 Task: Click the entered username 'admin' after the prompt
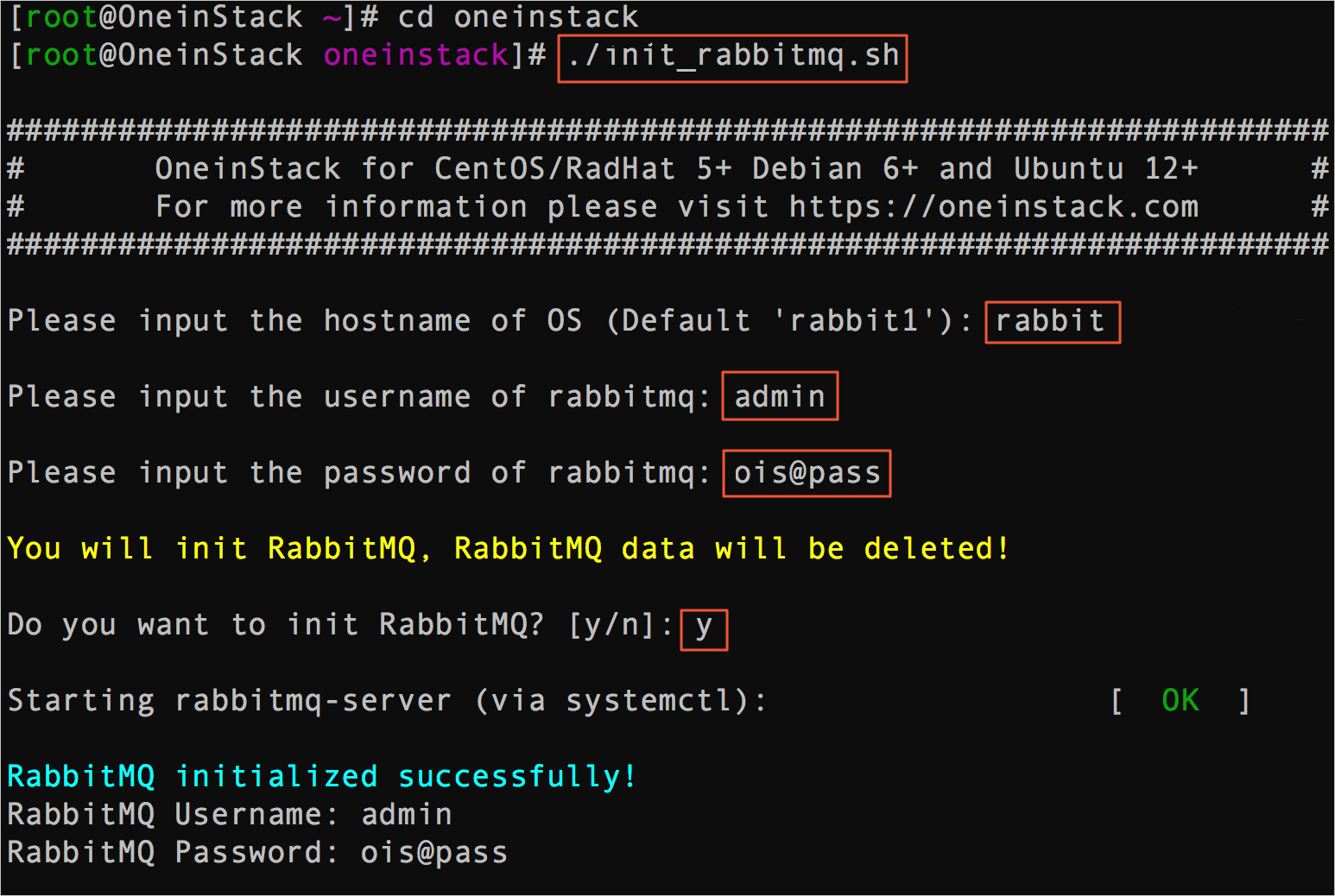pyautogui.click(x=780, y=396)
